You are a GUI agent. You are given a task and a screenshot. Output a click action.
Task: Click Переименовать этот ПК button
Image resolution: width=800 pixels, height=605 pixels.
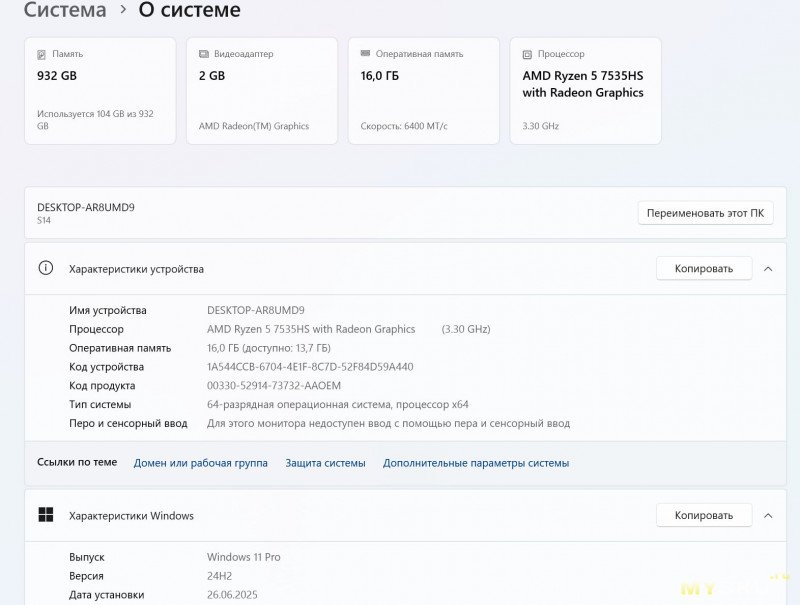(x=705, y=213)
